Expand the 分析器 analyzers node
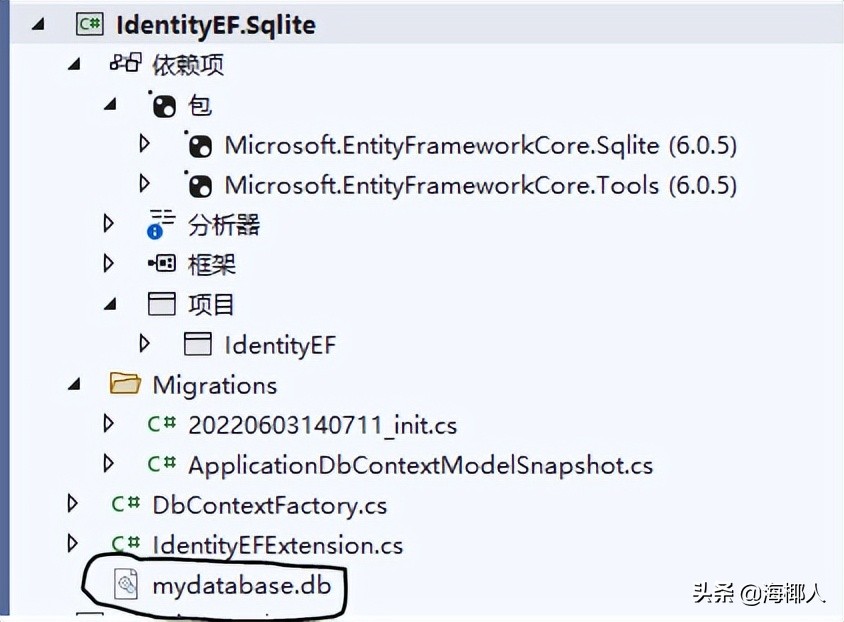This screenshot has width=844, height=622. tap(108, 223)
